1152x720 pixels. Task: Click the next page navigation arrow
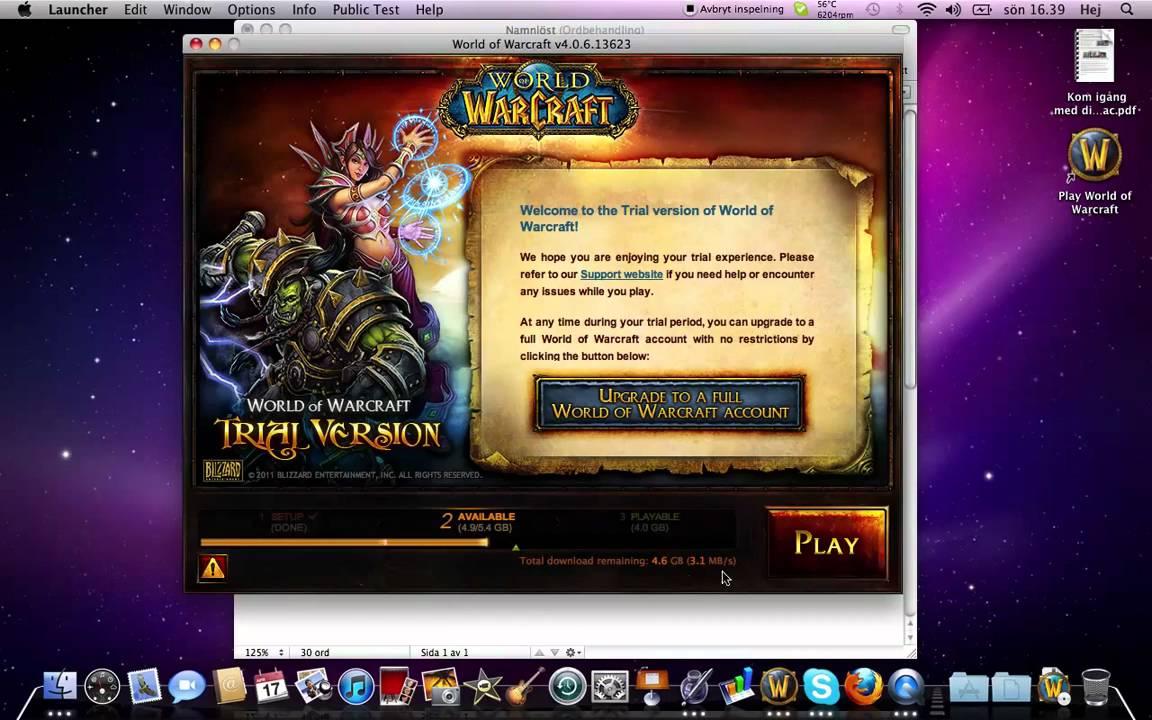point(555,652)
